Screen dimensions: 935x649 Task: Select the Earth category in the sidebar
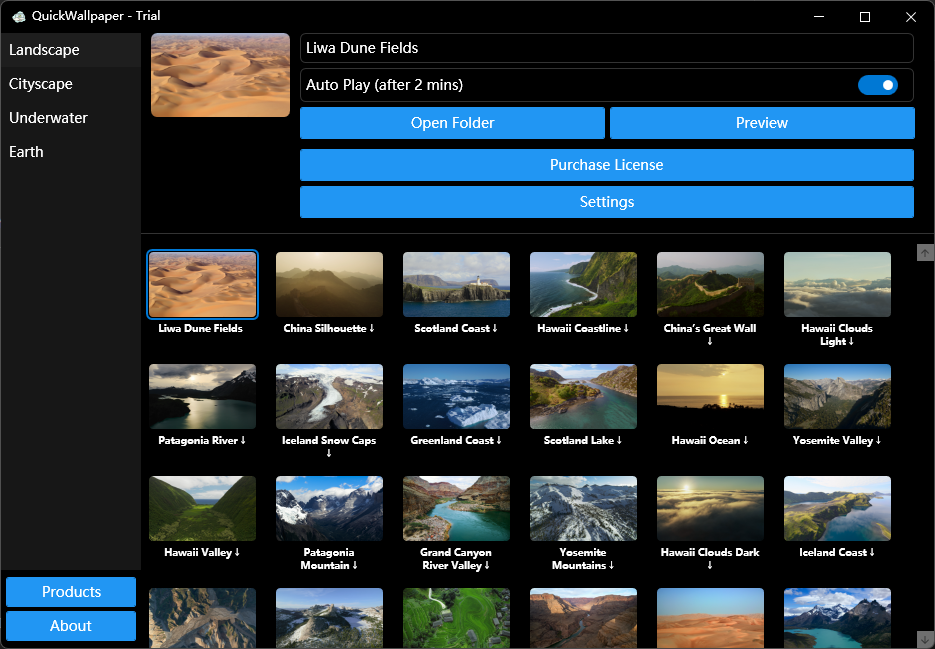point(26,151)
